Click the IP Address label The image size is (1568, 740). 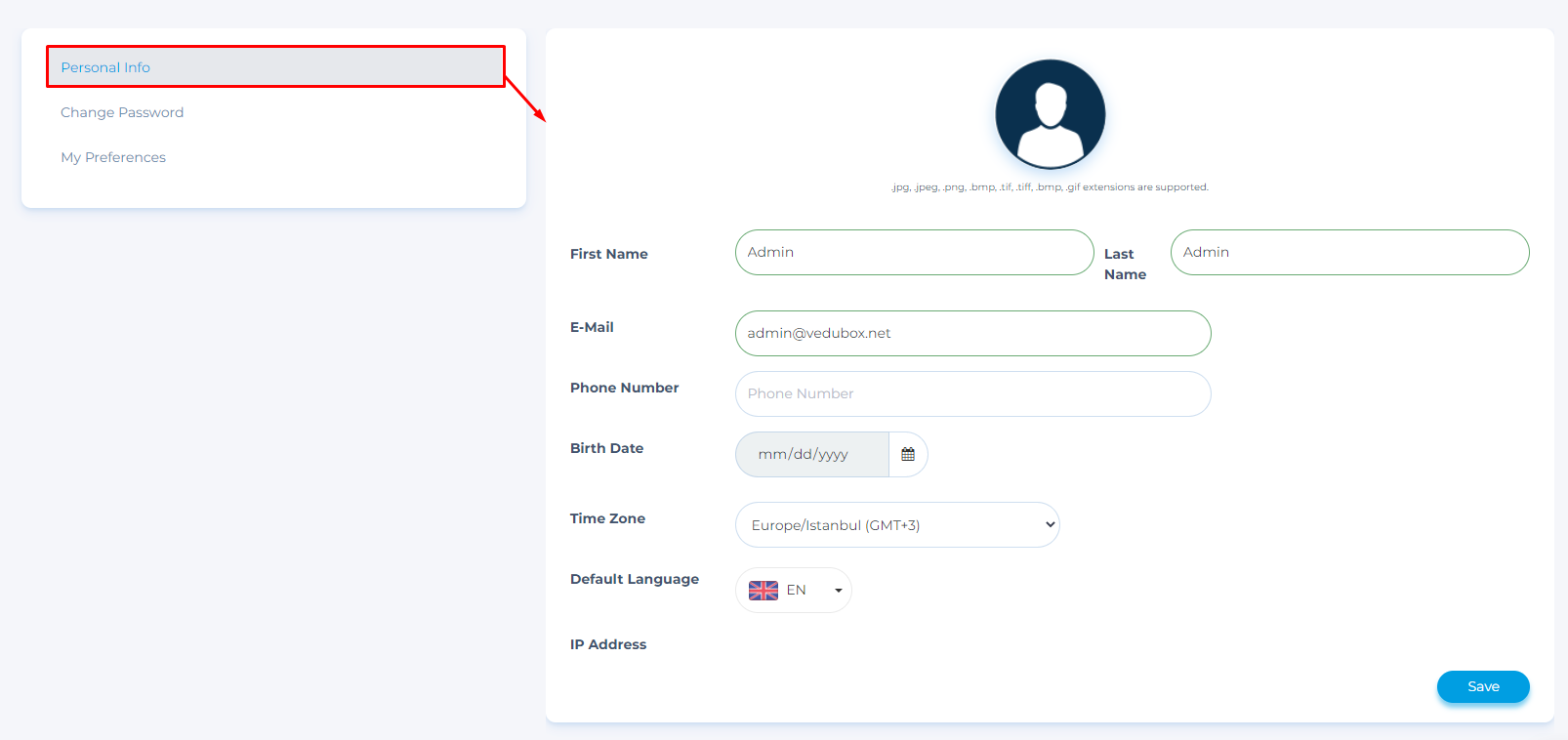click(x=607, y=644)
